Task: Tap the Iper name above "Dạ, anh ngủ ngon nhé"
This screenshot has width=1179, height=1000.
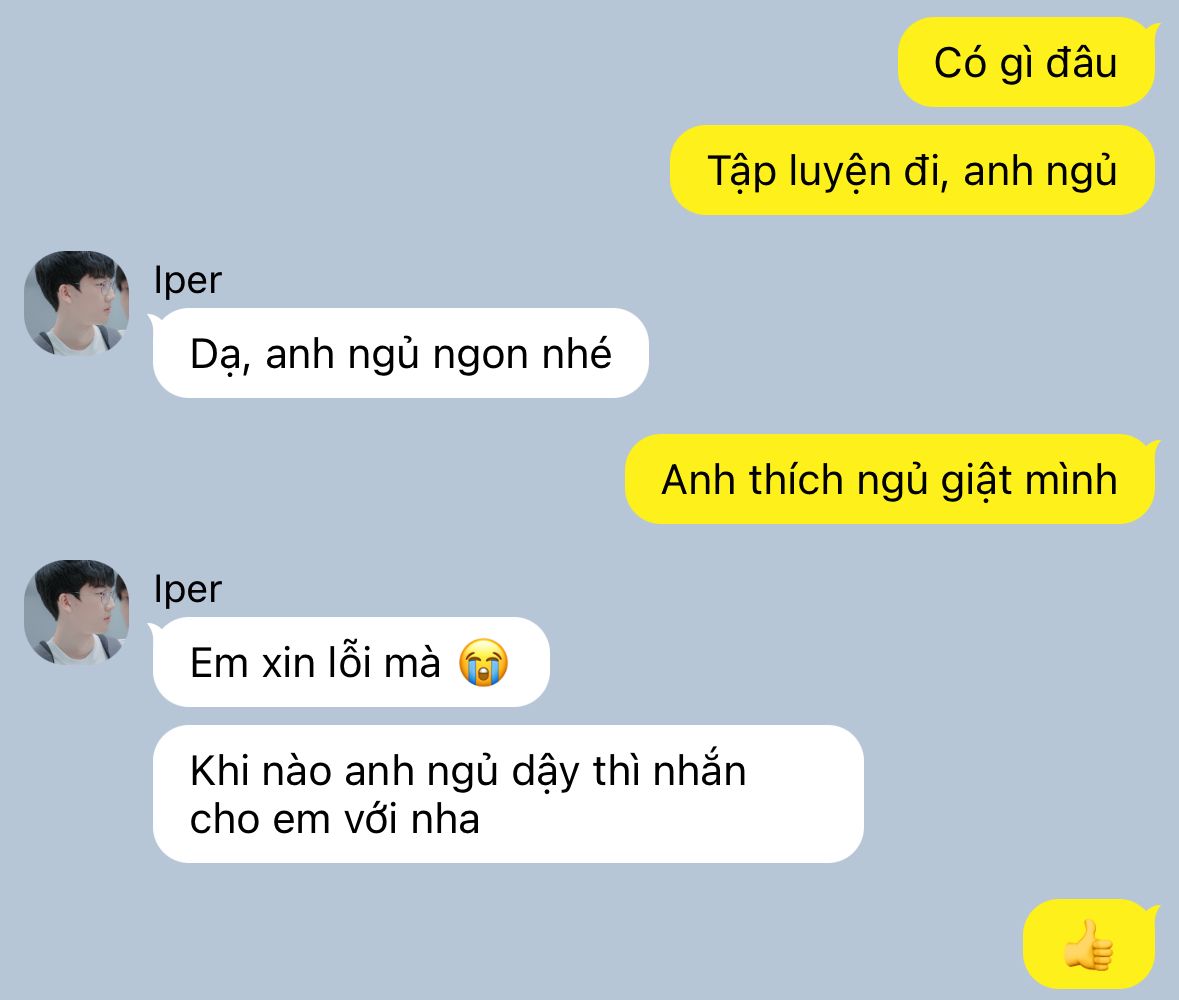Action: pos(187,280)
